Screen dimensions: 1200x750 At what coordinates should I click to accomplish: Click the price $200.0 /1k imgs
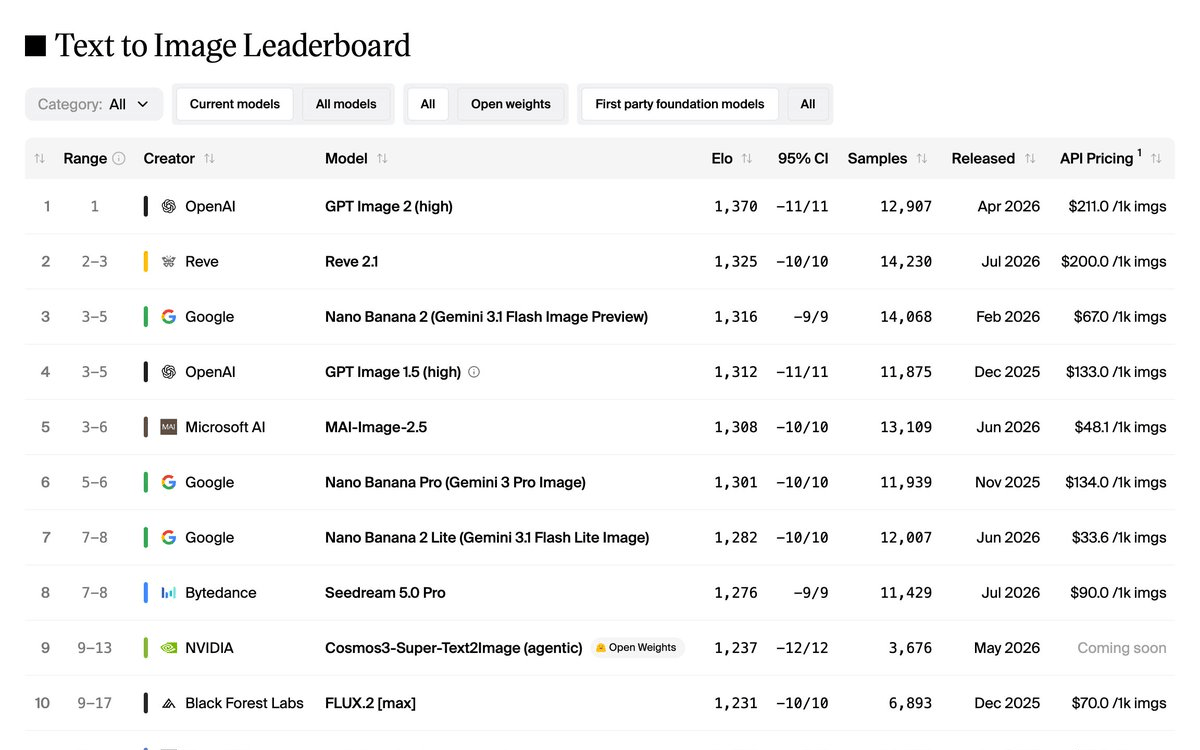tap(1114, 262)
